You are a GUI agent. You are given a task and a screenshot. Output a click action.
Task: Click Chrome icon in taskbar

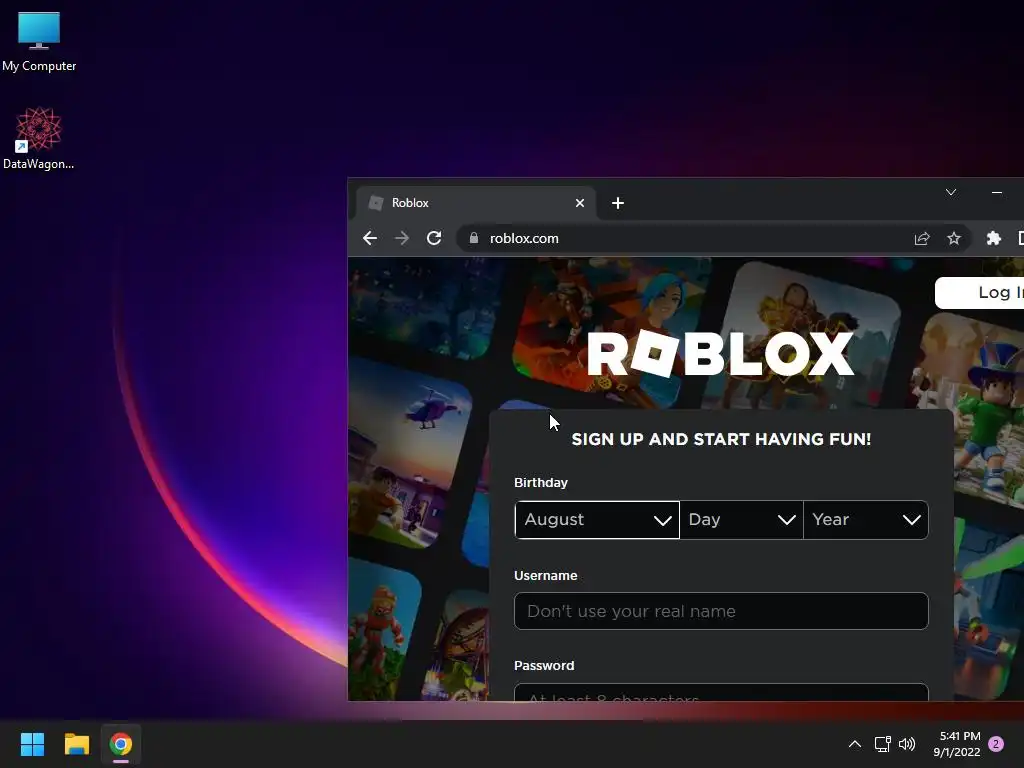click(x=121, y=744)
